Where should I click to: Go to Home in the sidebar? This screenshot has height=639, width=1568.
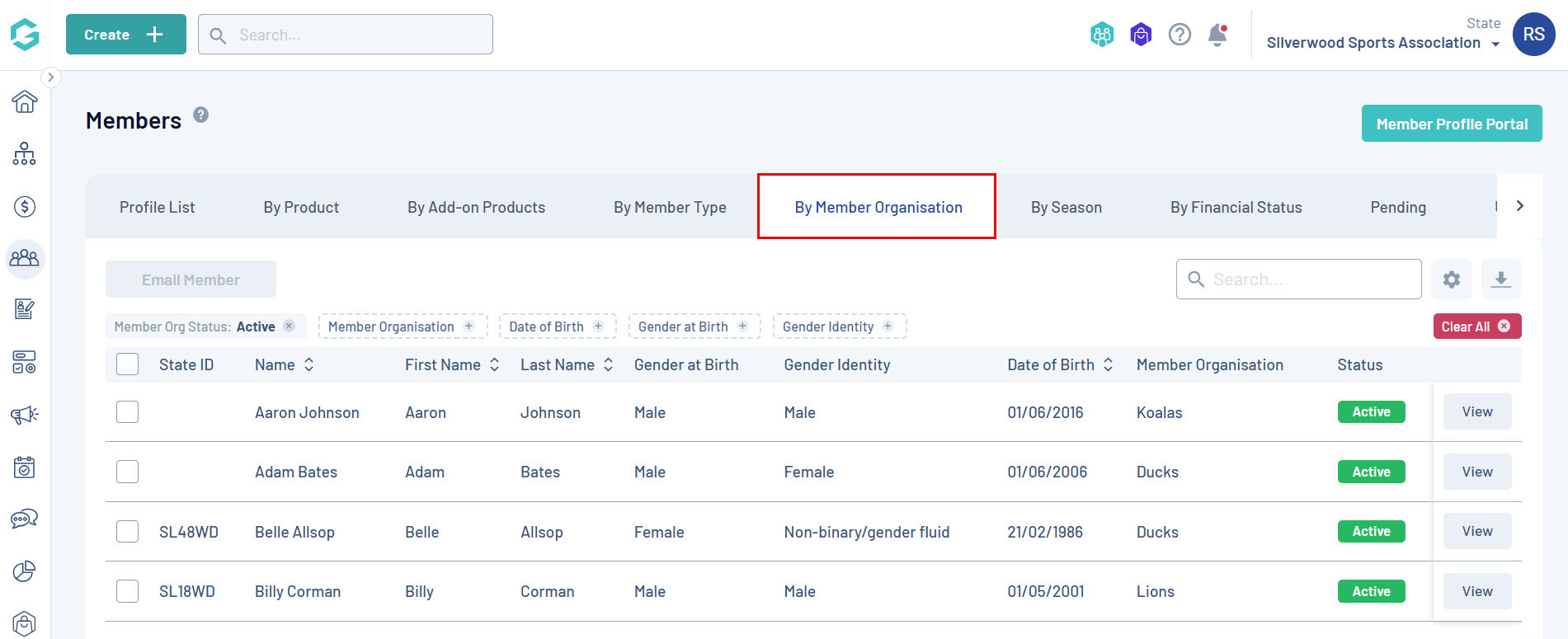[25, 101]
